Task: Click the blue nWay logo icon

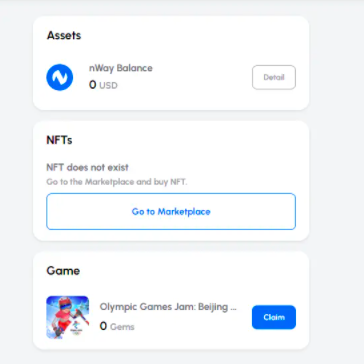Action: [60, 77]
